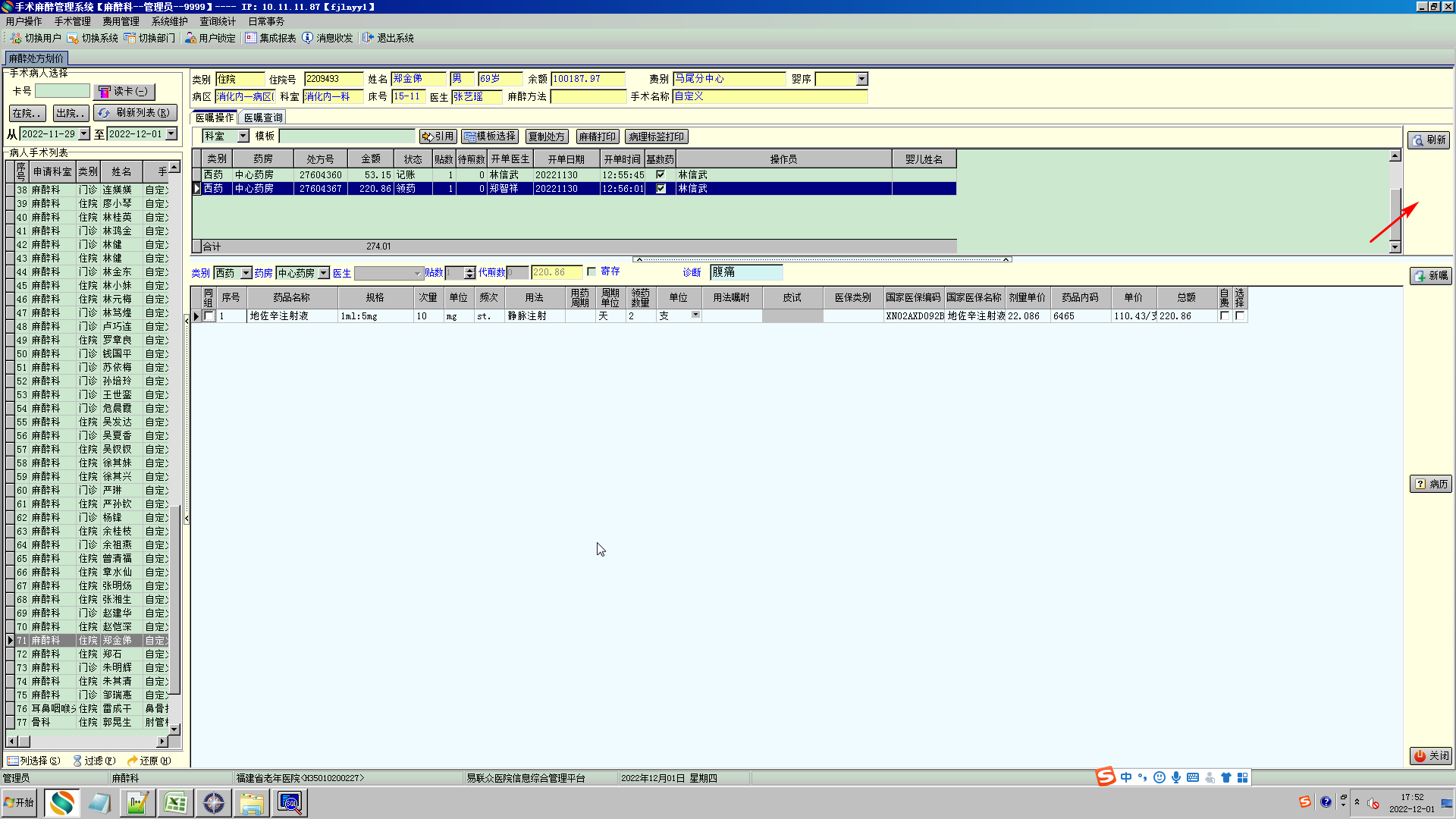Viewport: 1456px width, 819px height.
Task: Click the 模板选择 button
Action: pyautogui.click(x=490, y=136)
